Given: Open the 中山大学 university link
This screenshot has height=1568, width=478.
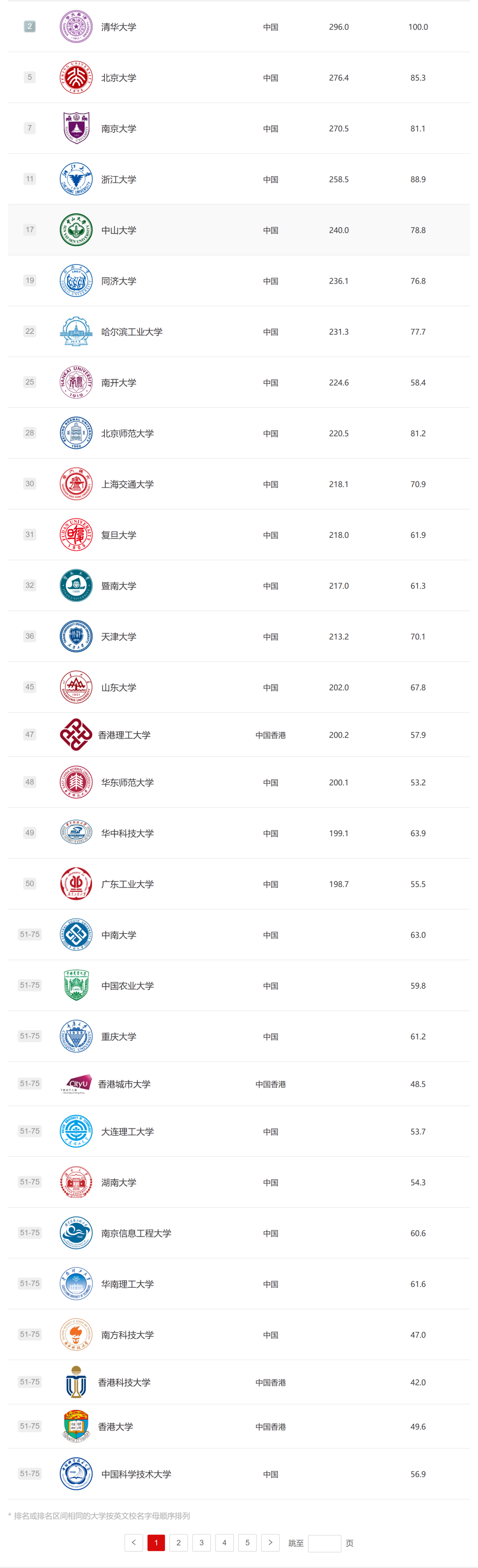Looking at the screenshot, I should [x=119, y=230].
